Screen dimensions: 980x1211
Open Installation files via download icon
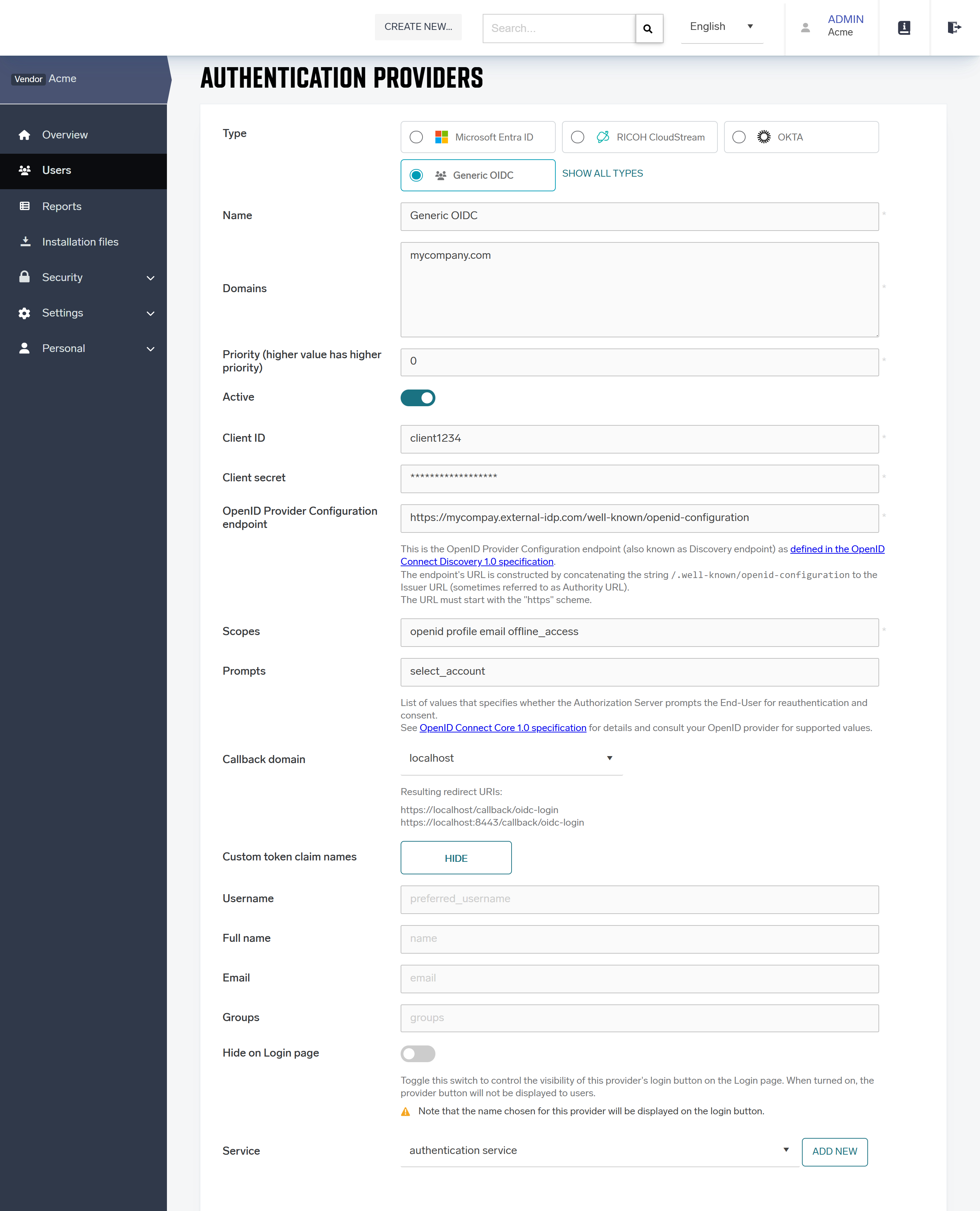click(x=25, y=241)
